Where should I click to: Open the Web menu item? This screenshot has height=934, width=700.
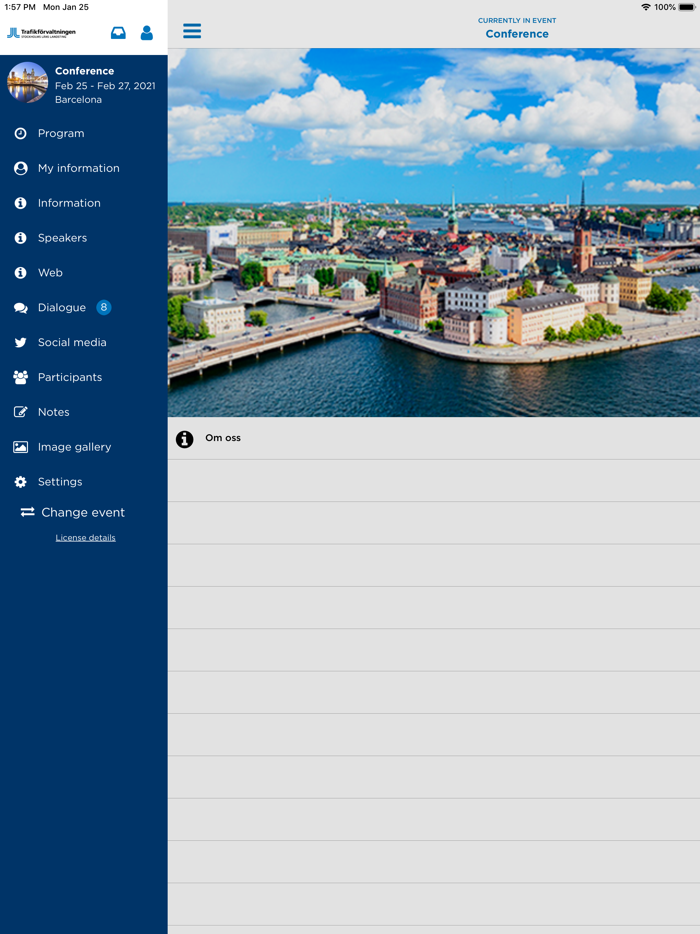[50, 273]
